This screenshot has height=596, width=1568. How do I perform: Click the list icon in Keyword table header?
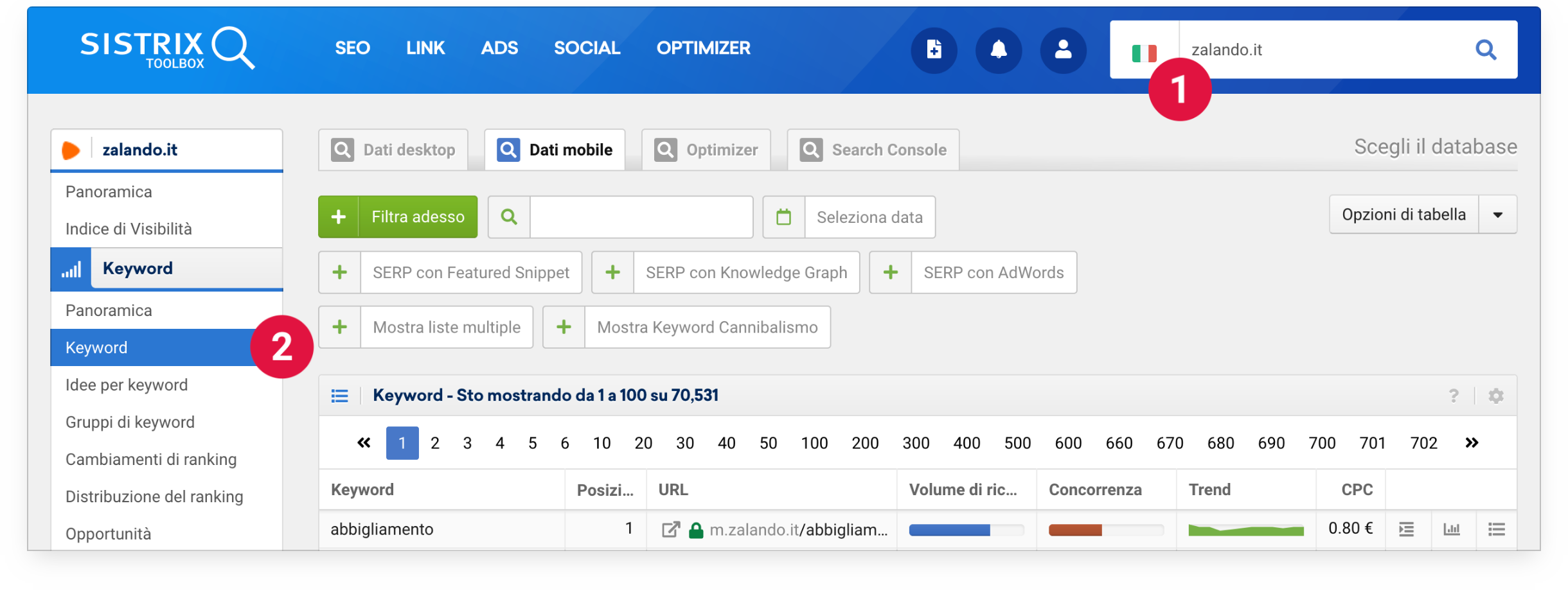coord(339,396)
